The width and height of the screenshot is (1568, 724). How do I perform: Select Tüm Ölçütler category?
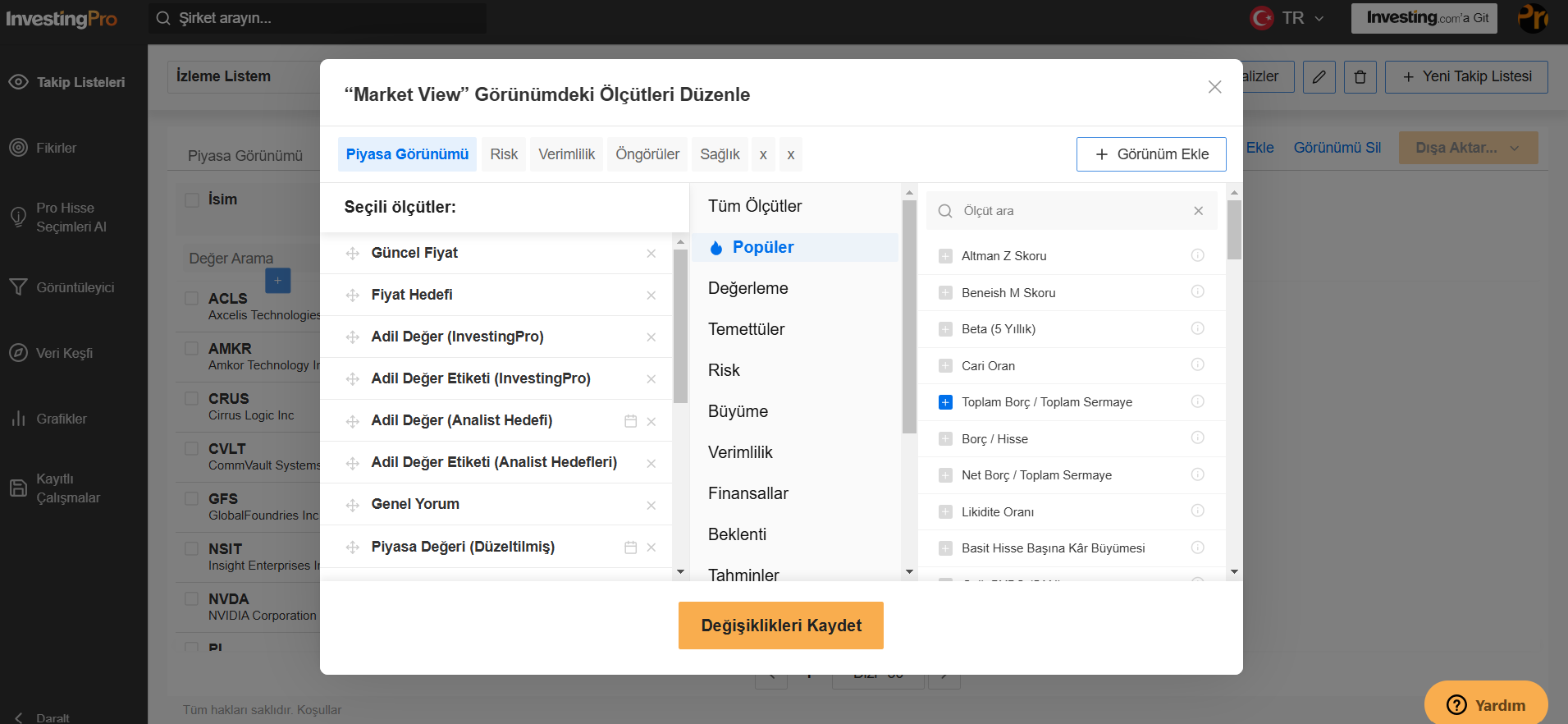point(755,206)
